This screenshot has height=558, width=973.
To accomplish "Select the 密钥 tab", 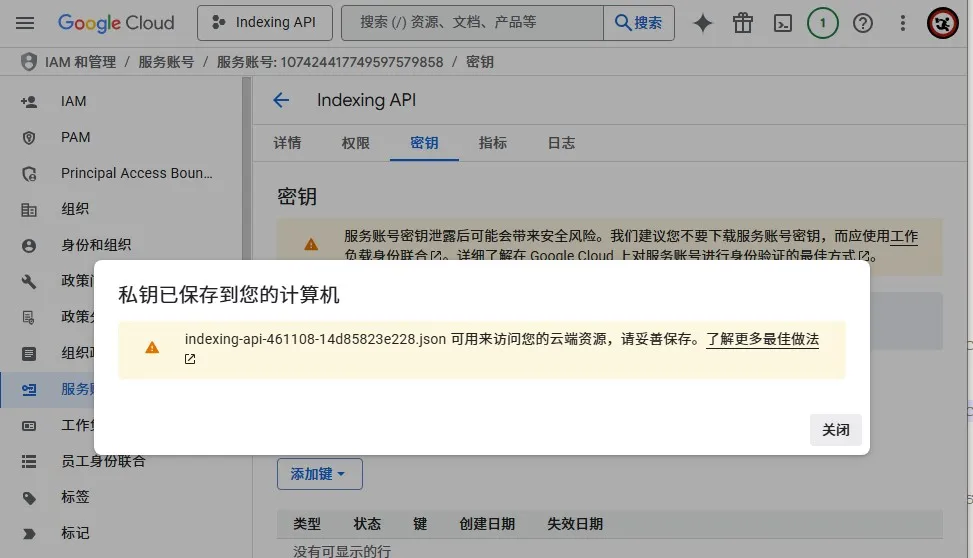I will (424, 143).
